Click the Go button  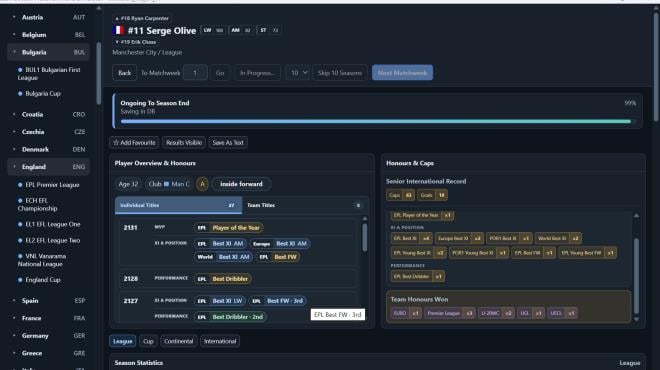coord(220,73)
